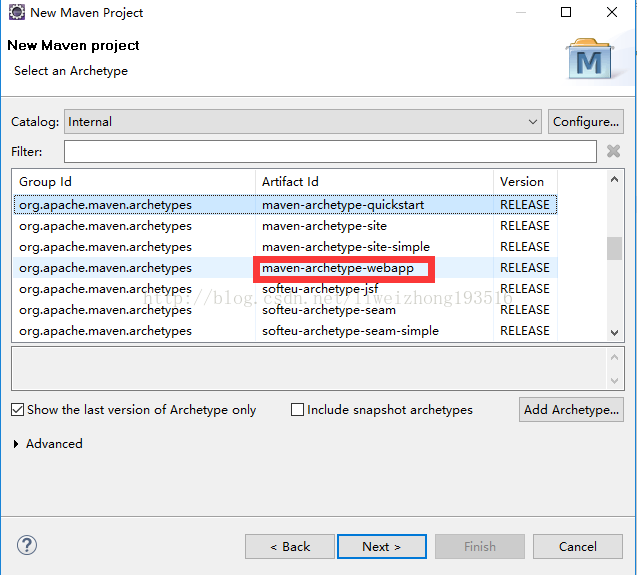Click RELEASE version of webapp row
Viewport: 637px width, 575px height.
(x=524, y=268)
